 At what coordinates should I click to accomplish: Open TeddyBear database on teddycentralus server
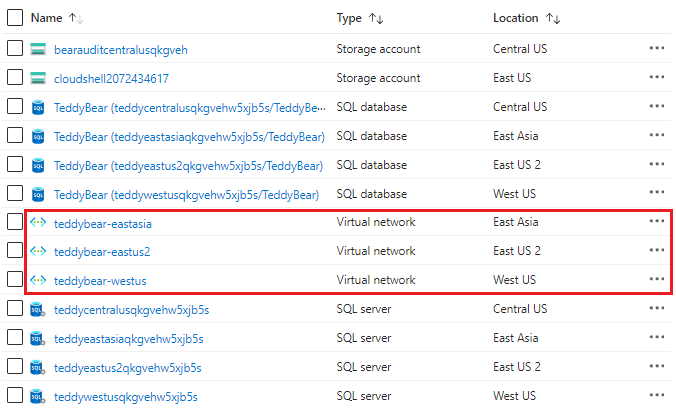(x=190, y=108)
